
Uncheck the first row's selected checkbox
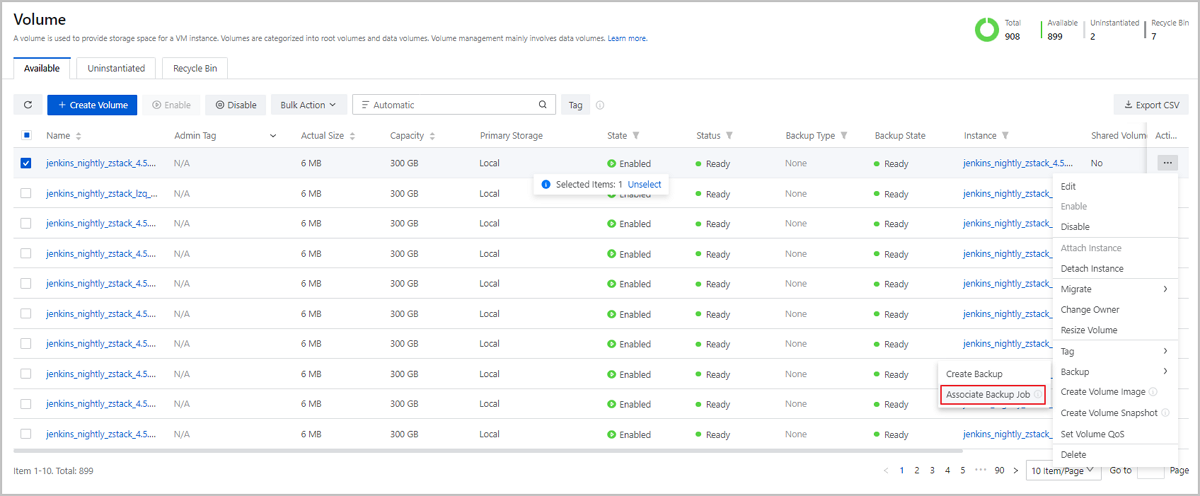[x=26, y=163]
